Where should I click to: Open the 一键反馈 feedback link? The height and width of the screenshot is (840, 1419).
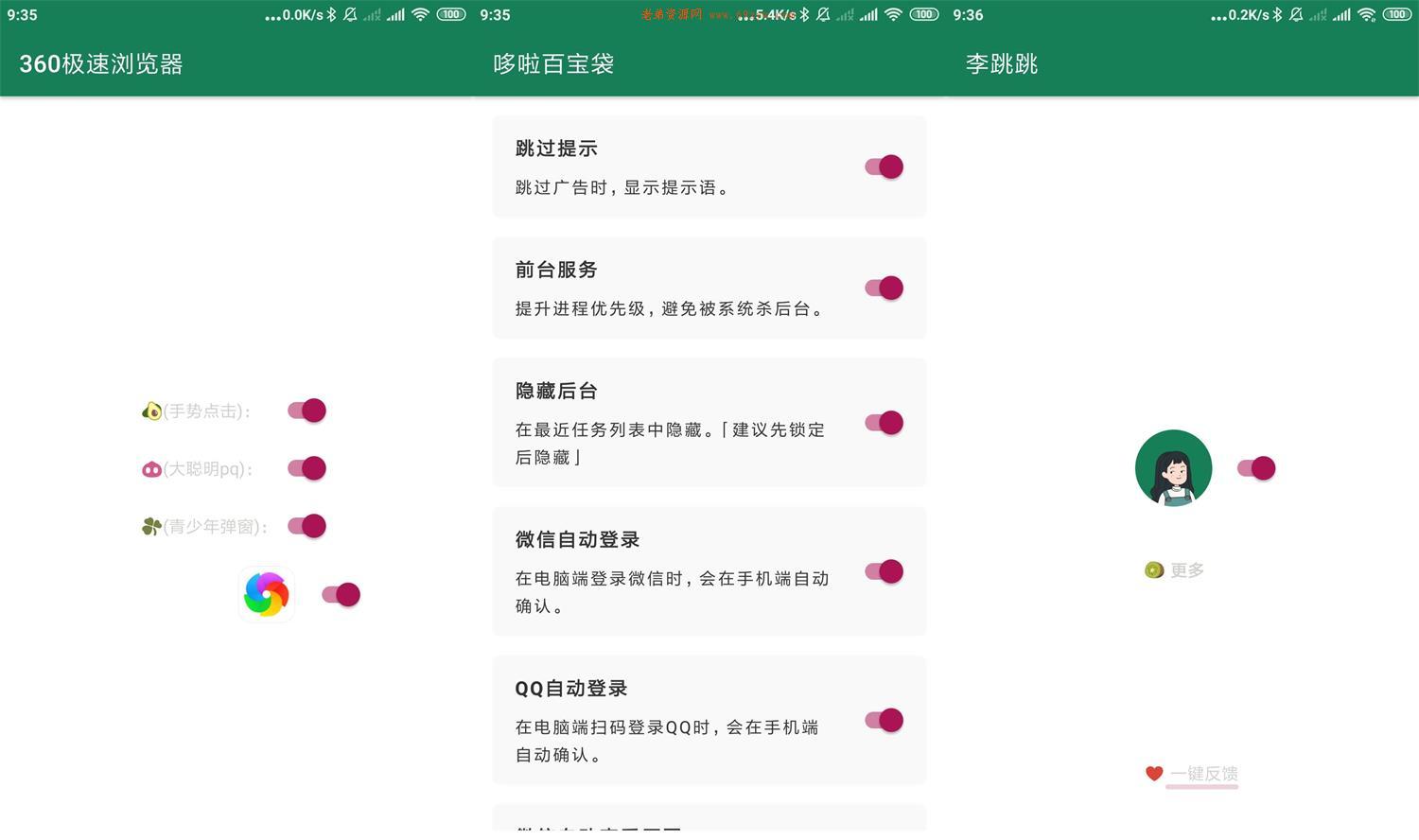[x=1203, y=774]
